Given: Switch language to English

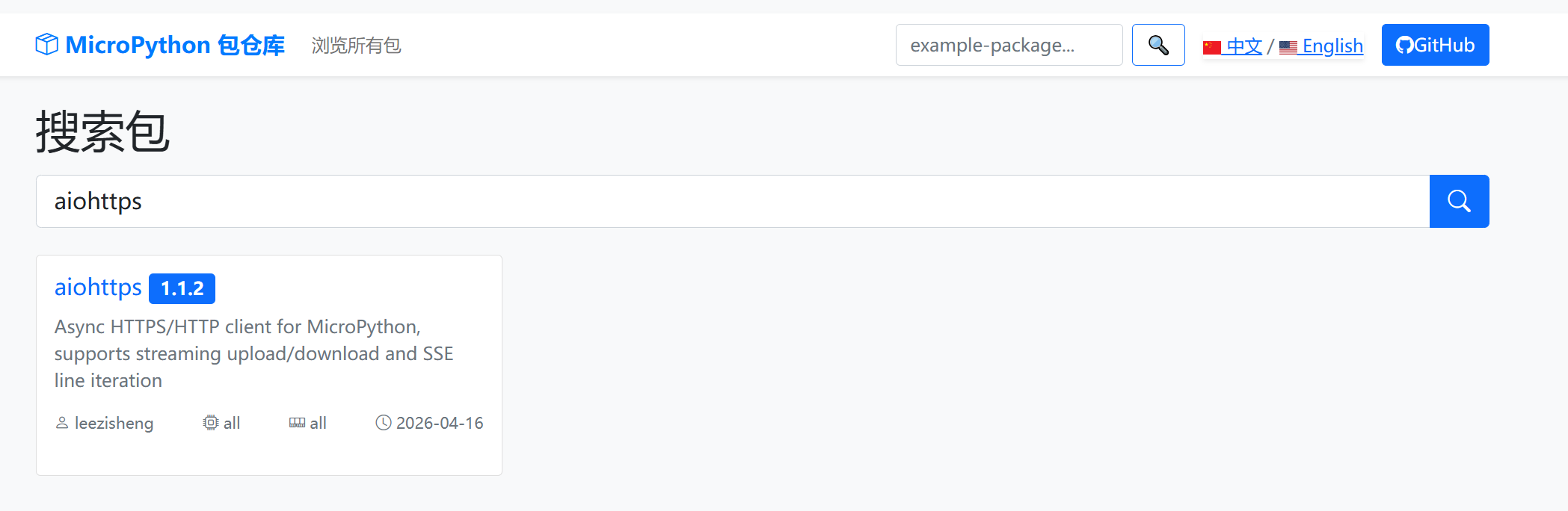Looking at the screenshot, I should click(x=1332, y=46).
